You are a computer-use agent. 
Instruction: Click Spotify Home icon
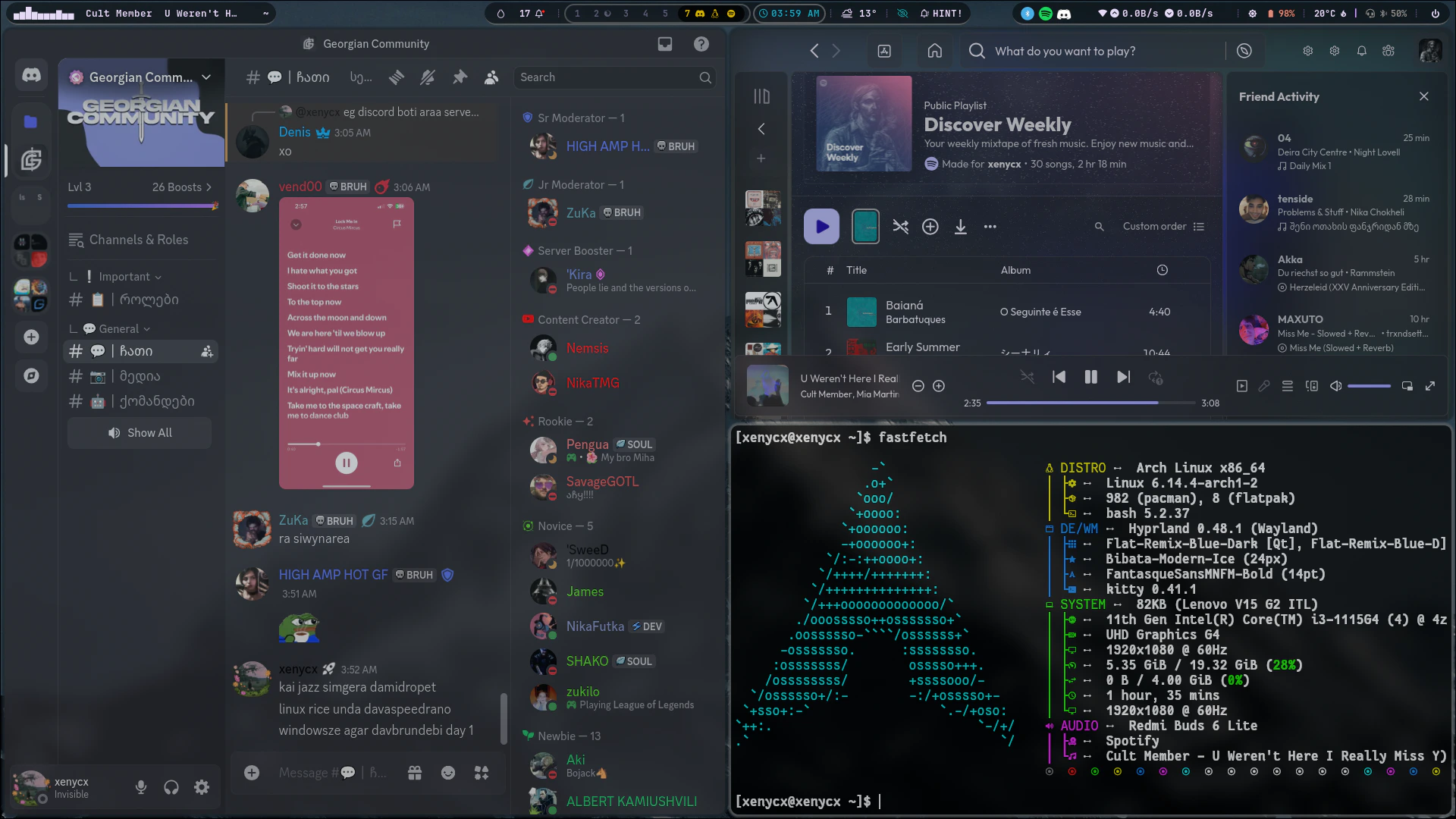click(934, 51)
